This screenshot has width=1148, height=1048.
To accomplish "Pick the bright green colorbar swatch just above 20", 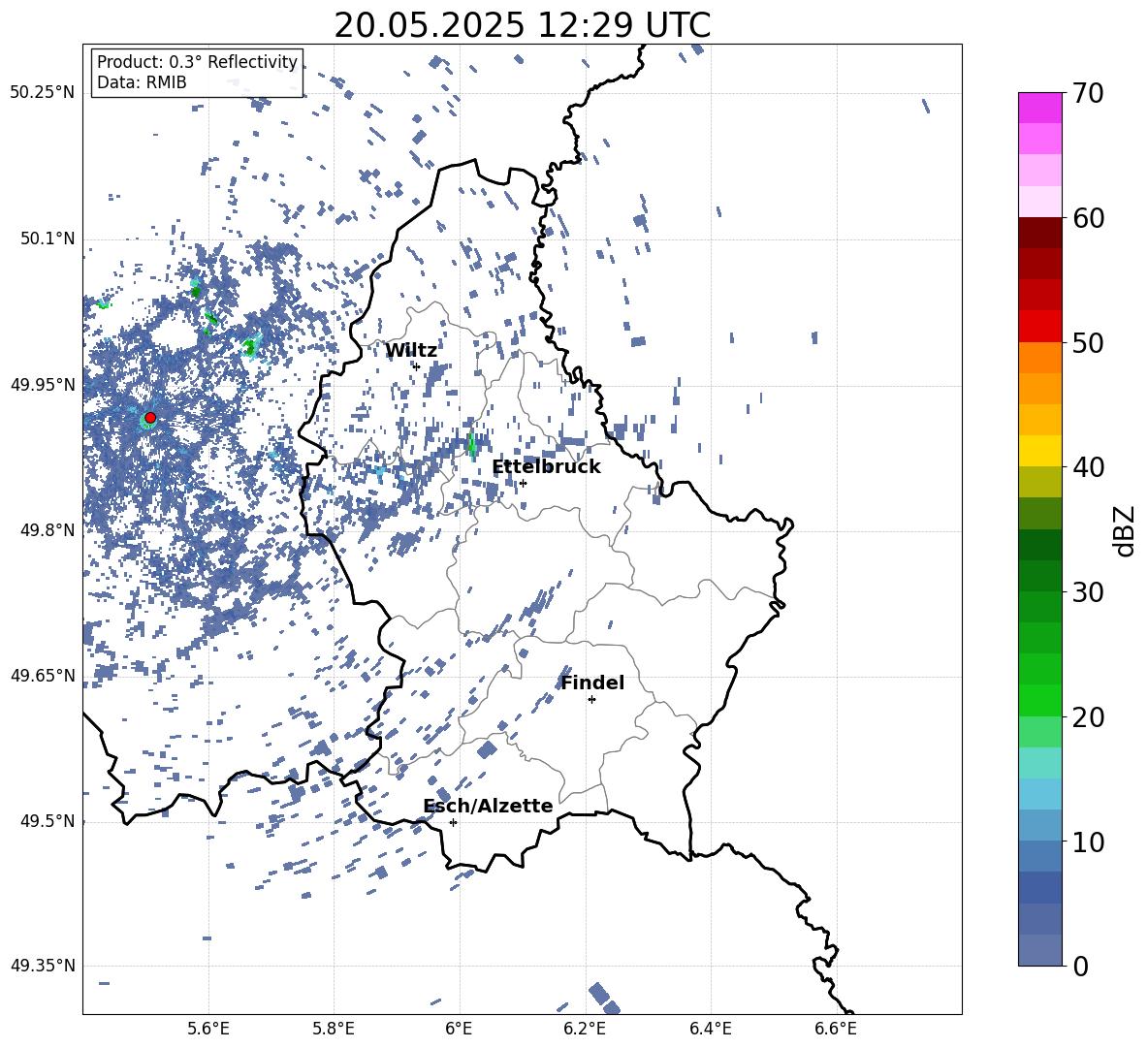I will [1040, 701].
